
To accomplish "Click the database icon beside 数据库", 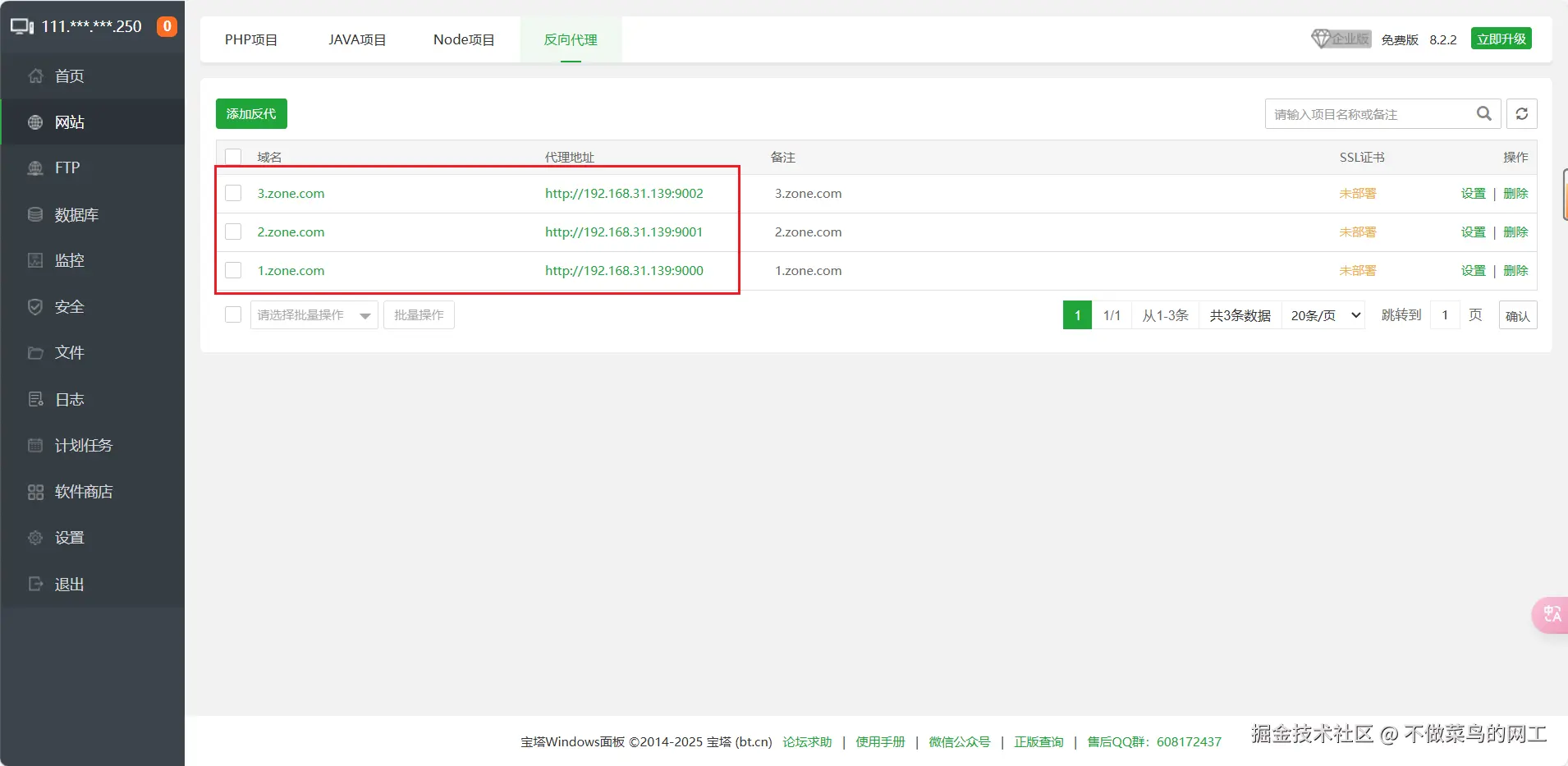I will tap(35, 215).
